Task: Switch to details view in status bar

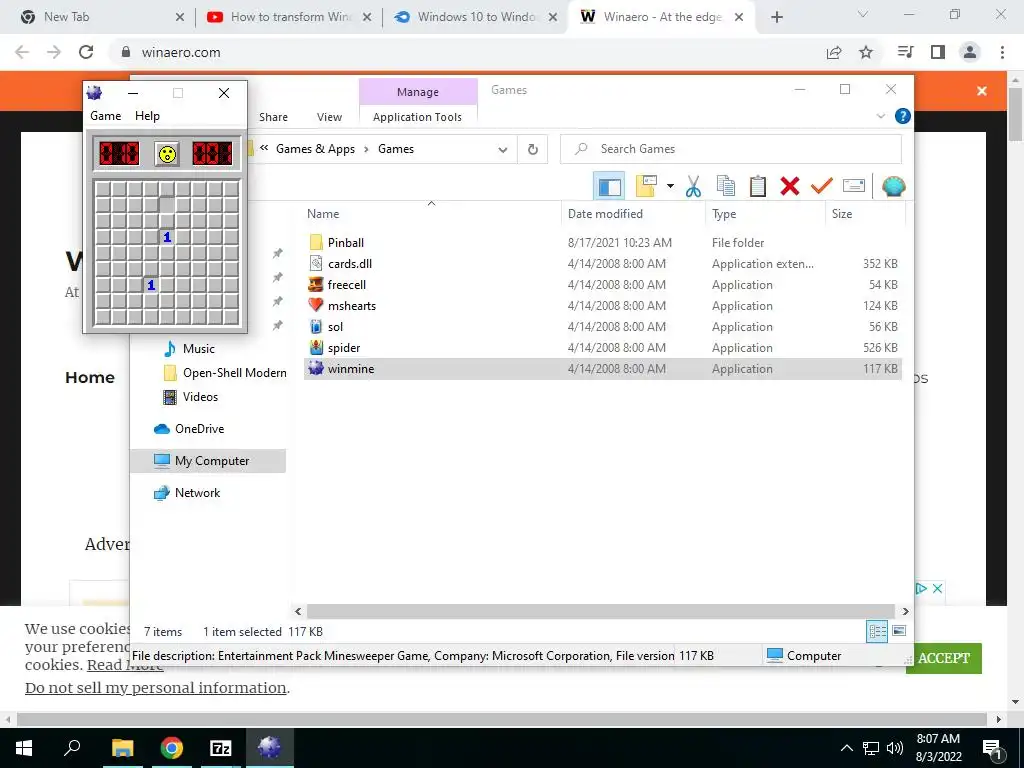Action: (877, 632)
